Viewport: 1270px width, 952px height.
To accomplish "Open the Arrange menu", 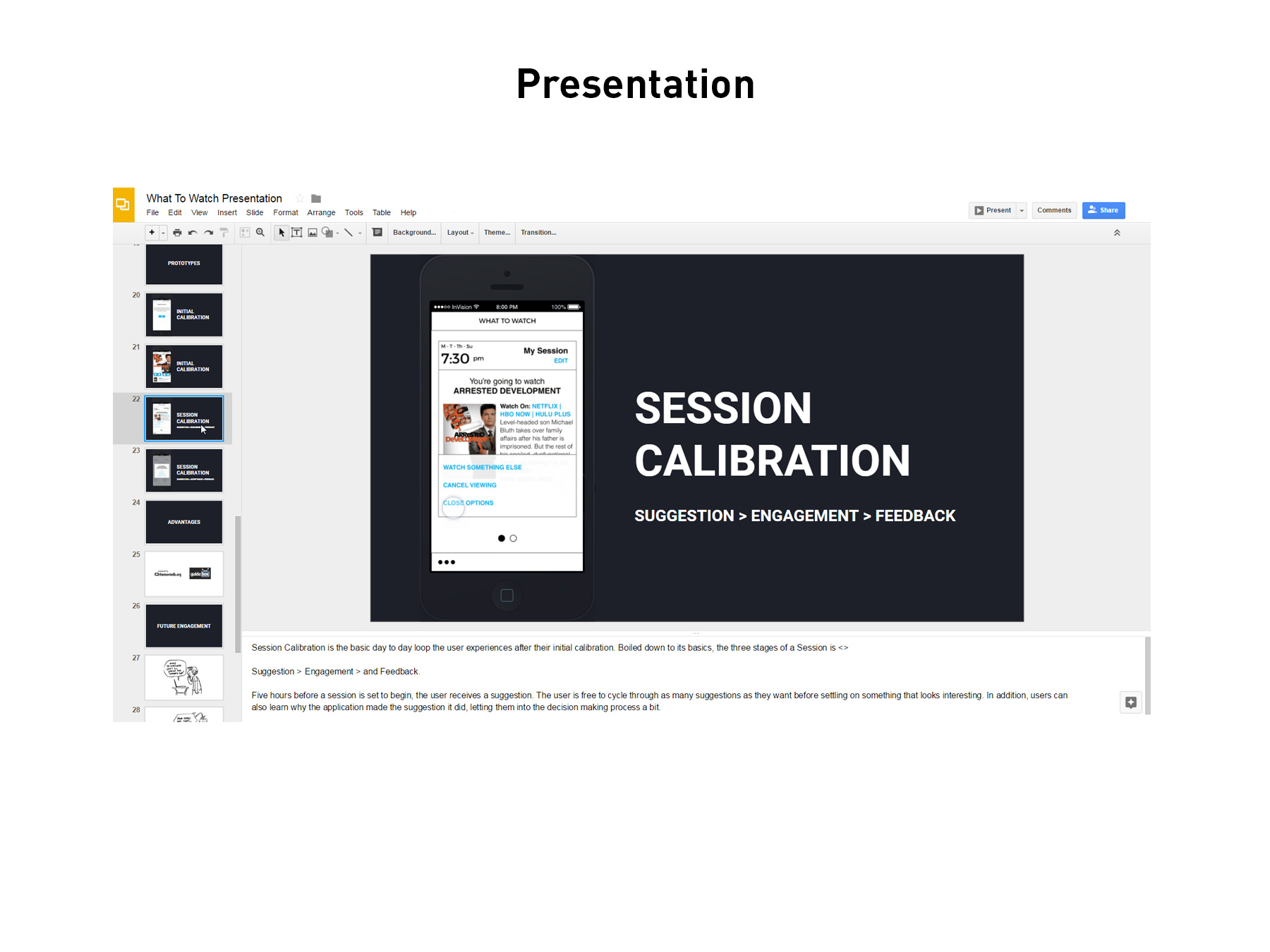I will 321,213.
